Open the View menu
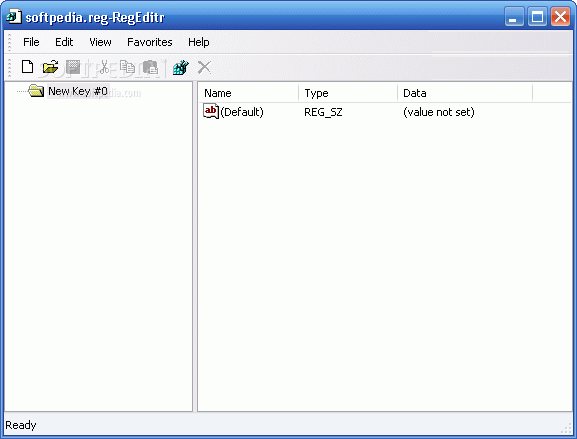Viewport: 577px width, 439px height. 100,42
